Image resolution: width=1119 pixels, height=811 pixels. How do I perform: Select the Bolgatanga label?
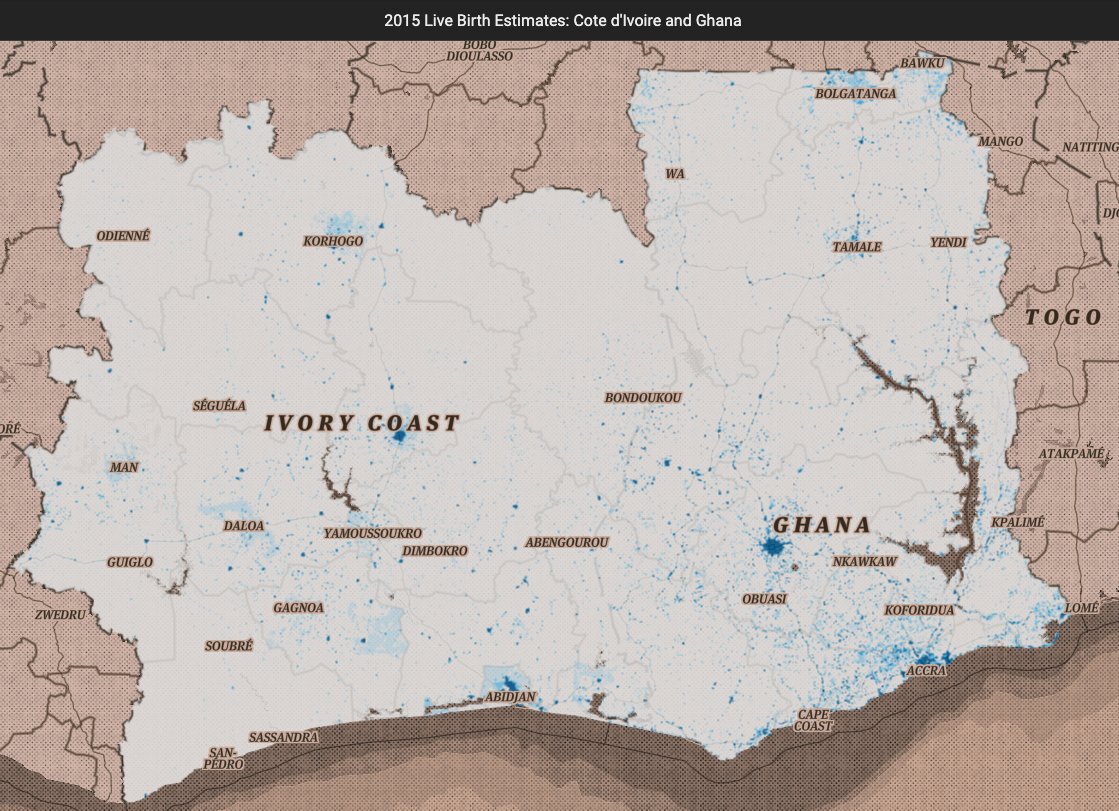[856, 94]
